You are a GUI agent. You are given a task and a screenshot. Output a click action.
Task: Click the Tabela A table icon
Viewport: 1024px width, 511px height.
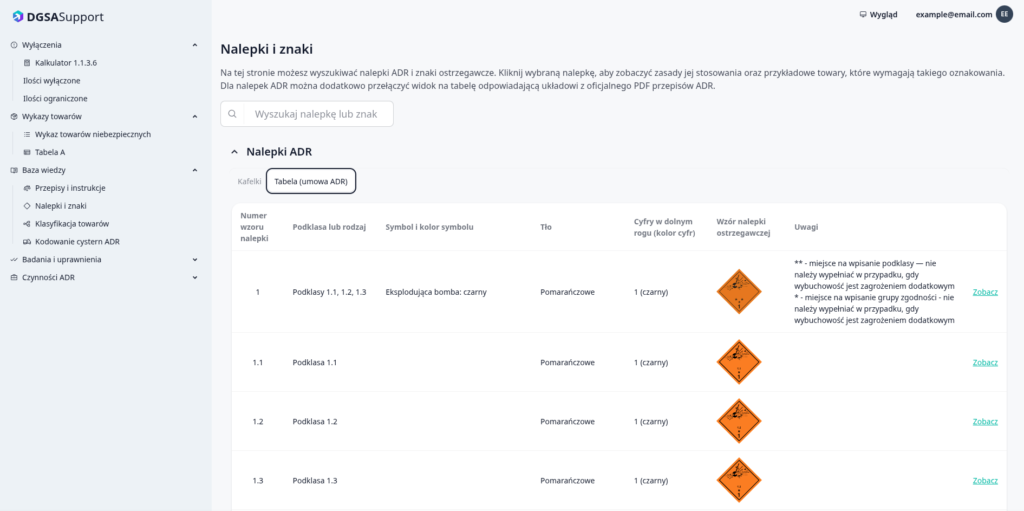27,152
